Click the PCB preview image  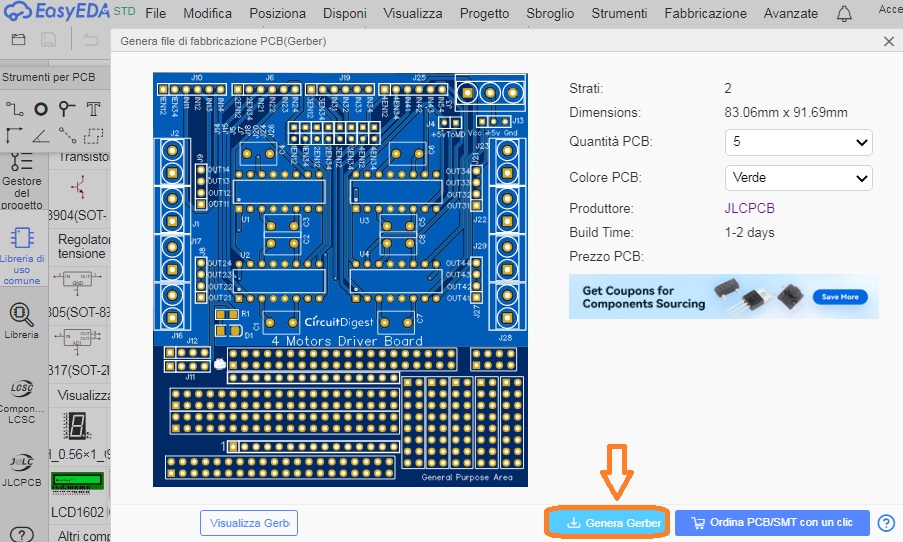340,279
